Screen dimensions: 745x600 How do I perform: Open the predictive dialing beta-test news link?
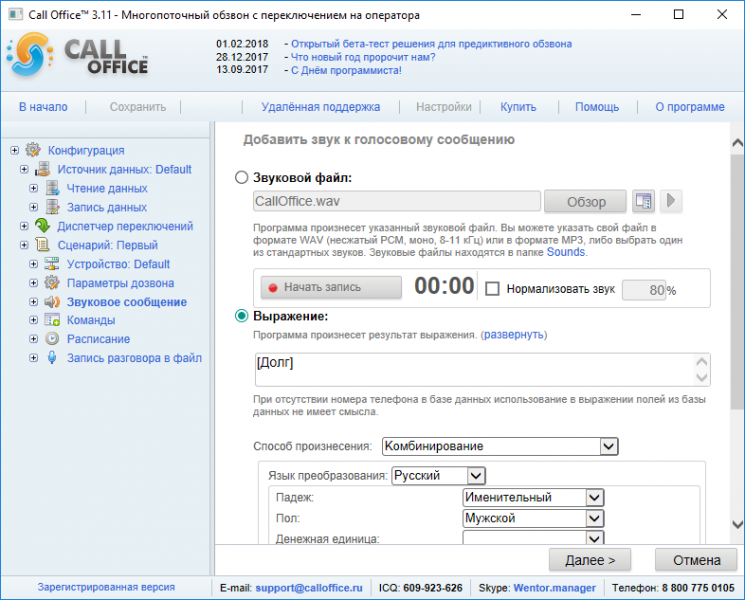431,44
